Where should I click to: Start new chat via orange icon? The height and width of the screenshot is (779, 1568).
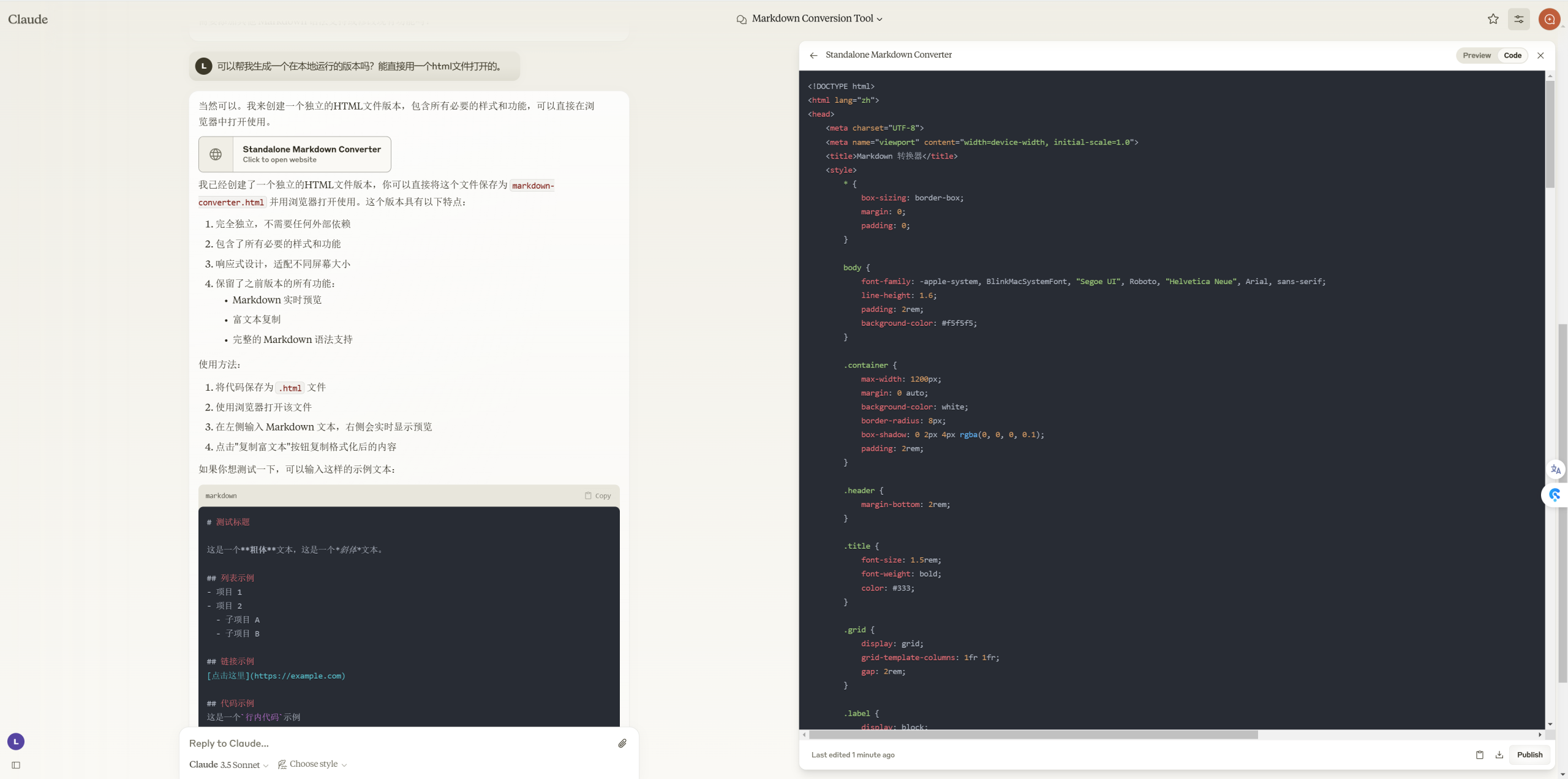[x=1549, y=19]
